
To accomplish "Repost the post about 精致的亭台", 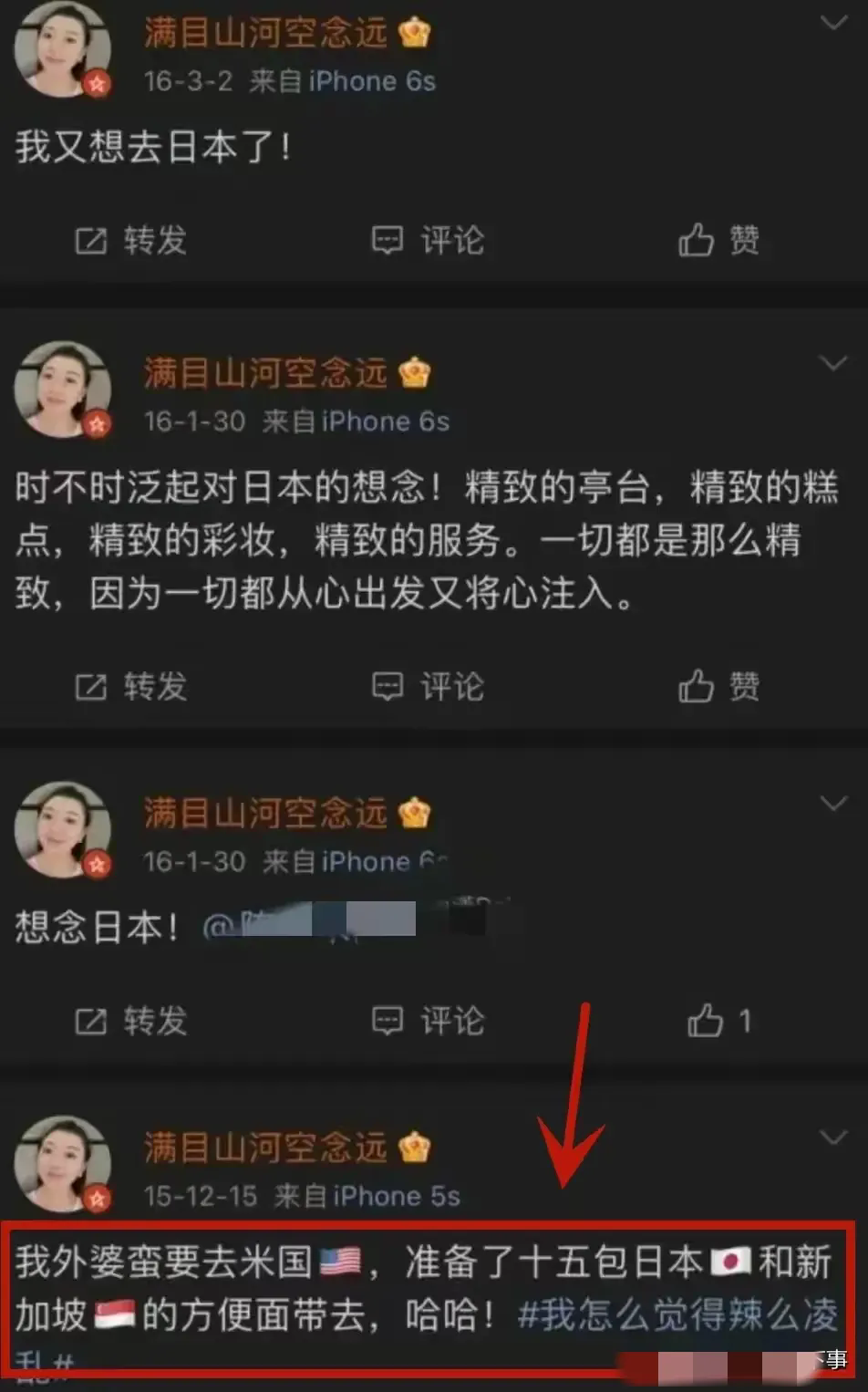I will coord(130,686).
